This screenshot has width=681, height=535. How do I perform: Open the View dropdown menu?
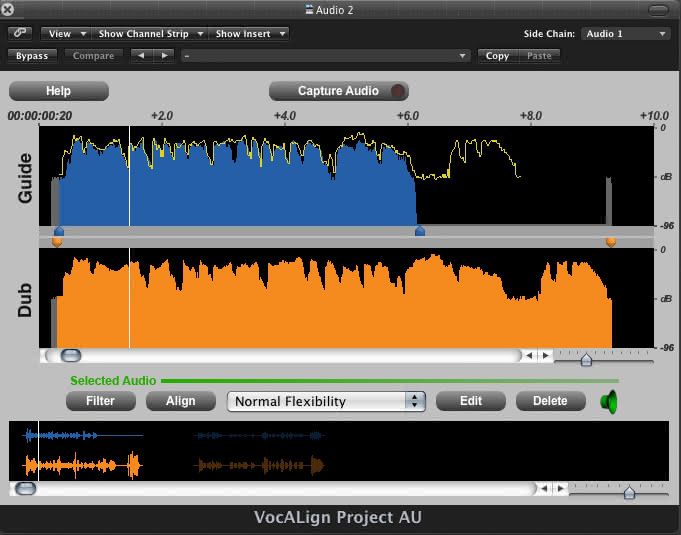pyautogui.click(x=66, y=33)
